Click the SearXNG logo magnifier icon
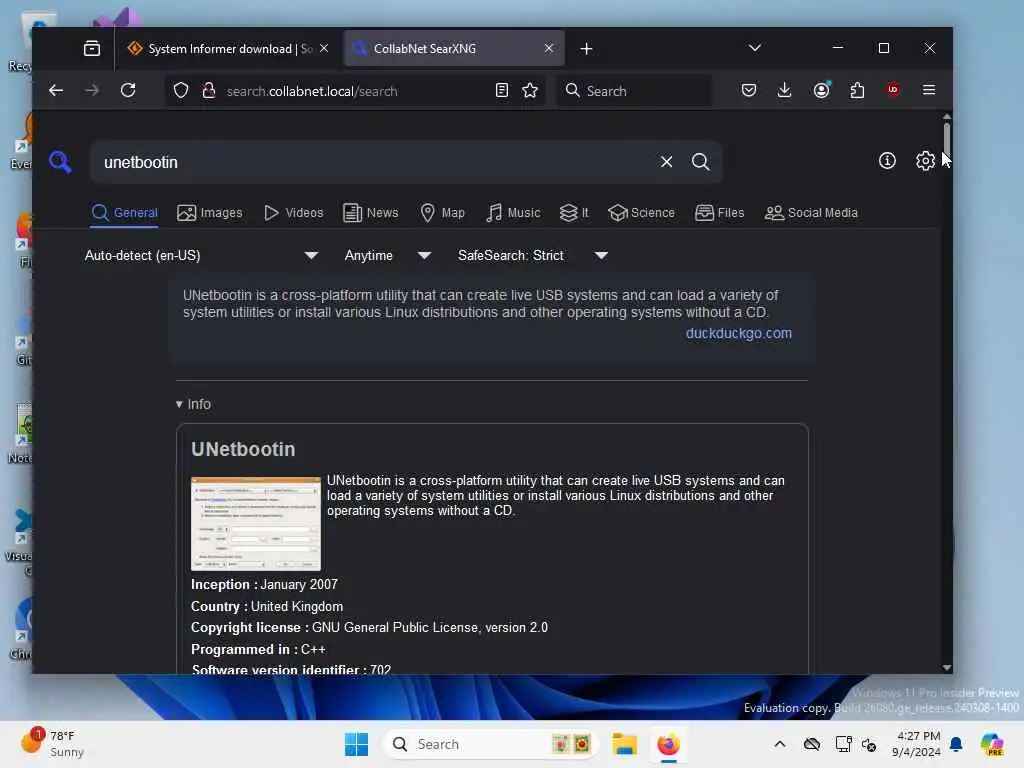The width and height of the screenshot is (1024, 768). 60,161
